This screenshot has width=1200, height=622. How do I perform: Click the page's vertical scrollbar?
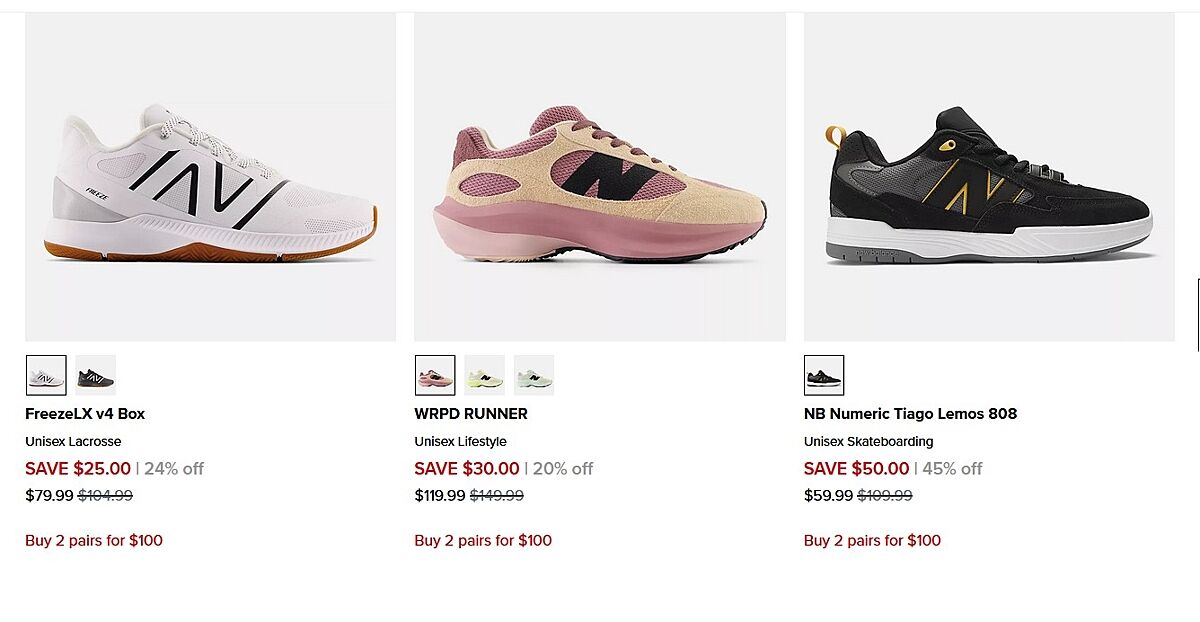tap(1198, 315)
